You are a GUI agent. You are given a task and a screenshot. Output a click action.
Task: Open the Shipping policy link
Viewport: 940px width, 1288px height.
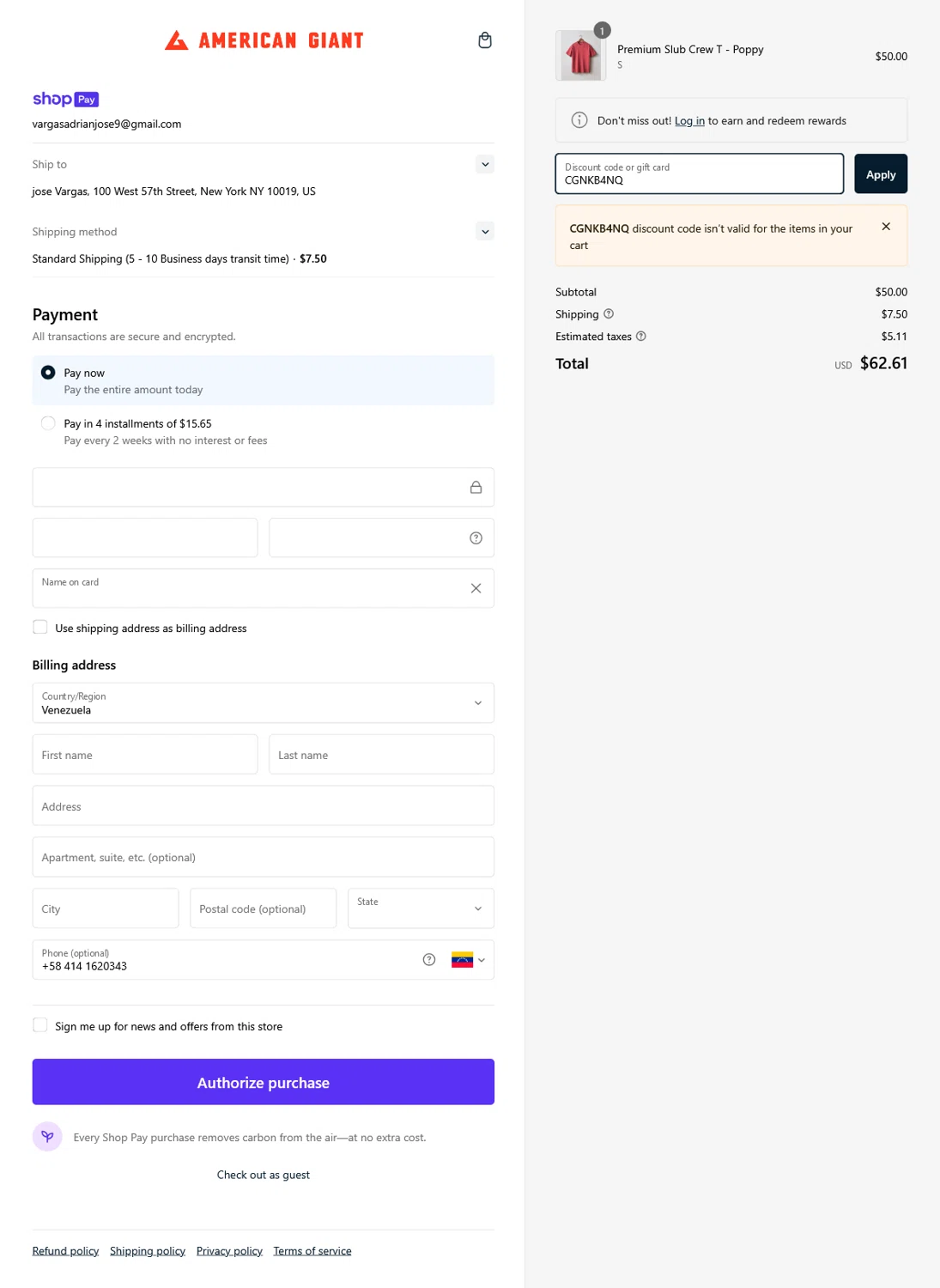click(x=148, y=1251)
